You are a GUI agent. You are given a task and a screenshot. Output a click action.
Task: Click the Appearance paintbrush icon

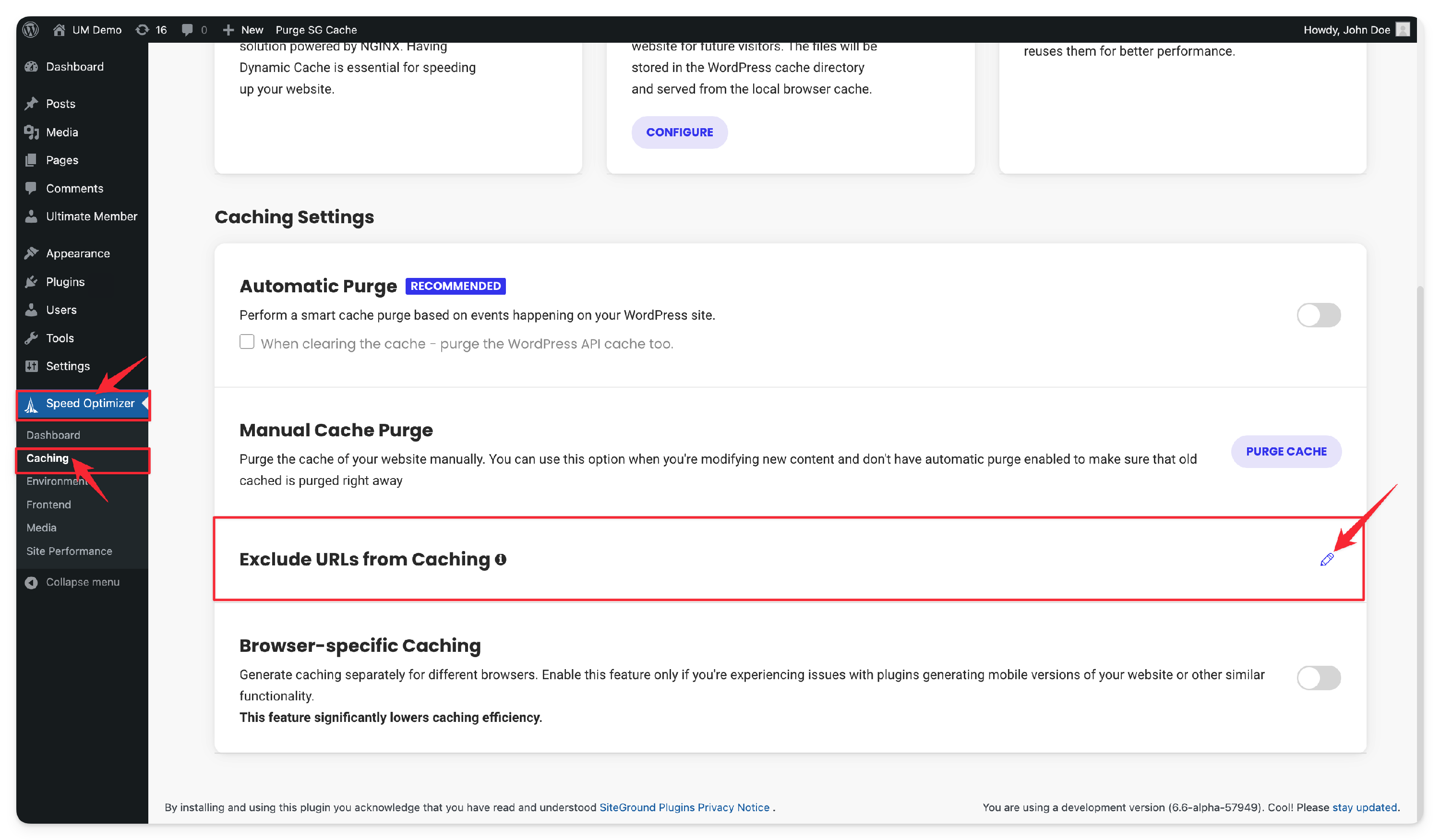[x=31, y=254]
